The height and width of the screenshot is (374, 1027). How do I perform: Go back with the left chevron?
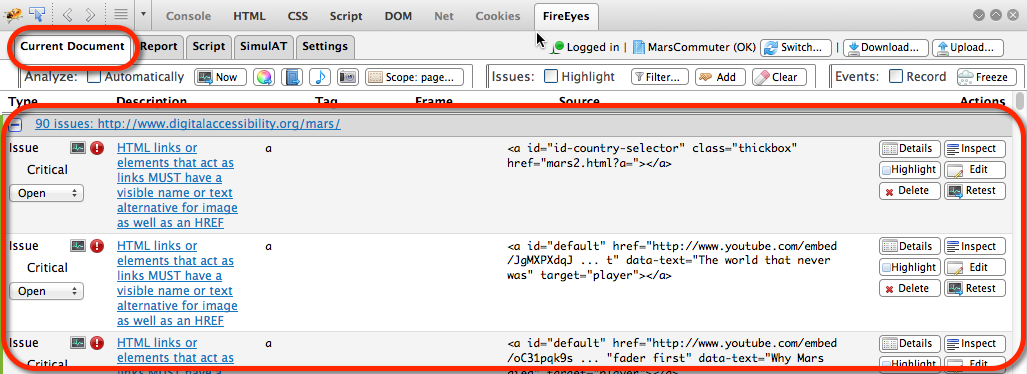click(67, 14)
